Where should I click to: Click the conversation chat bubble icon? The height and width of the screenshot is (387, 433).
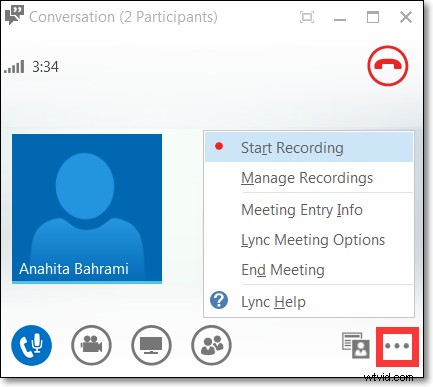(x=14, y=16)
